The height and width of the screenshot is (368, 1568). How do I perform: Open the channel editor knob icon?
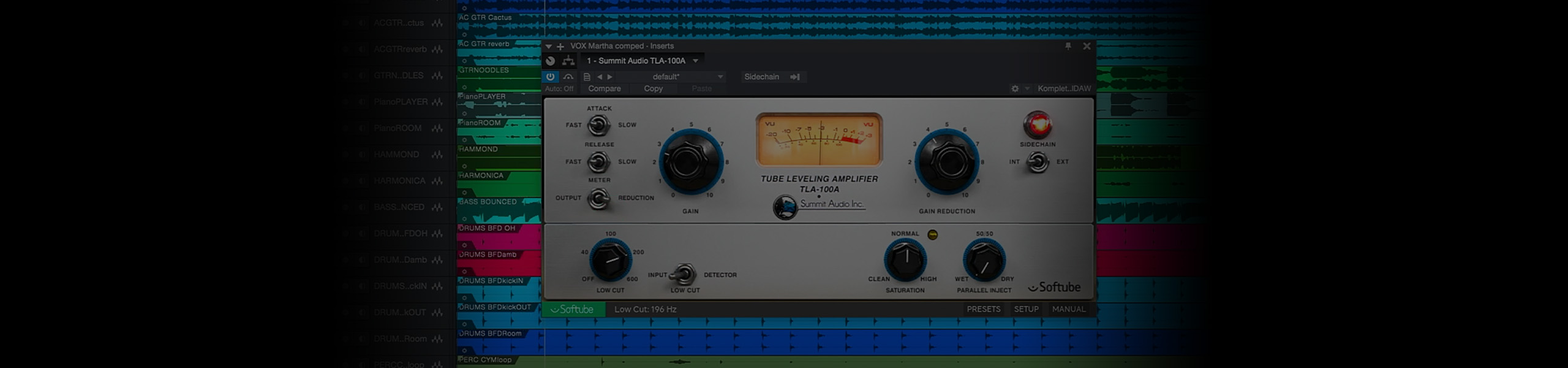pyautogui.click(x=550, y=61)
